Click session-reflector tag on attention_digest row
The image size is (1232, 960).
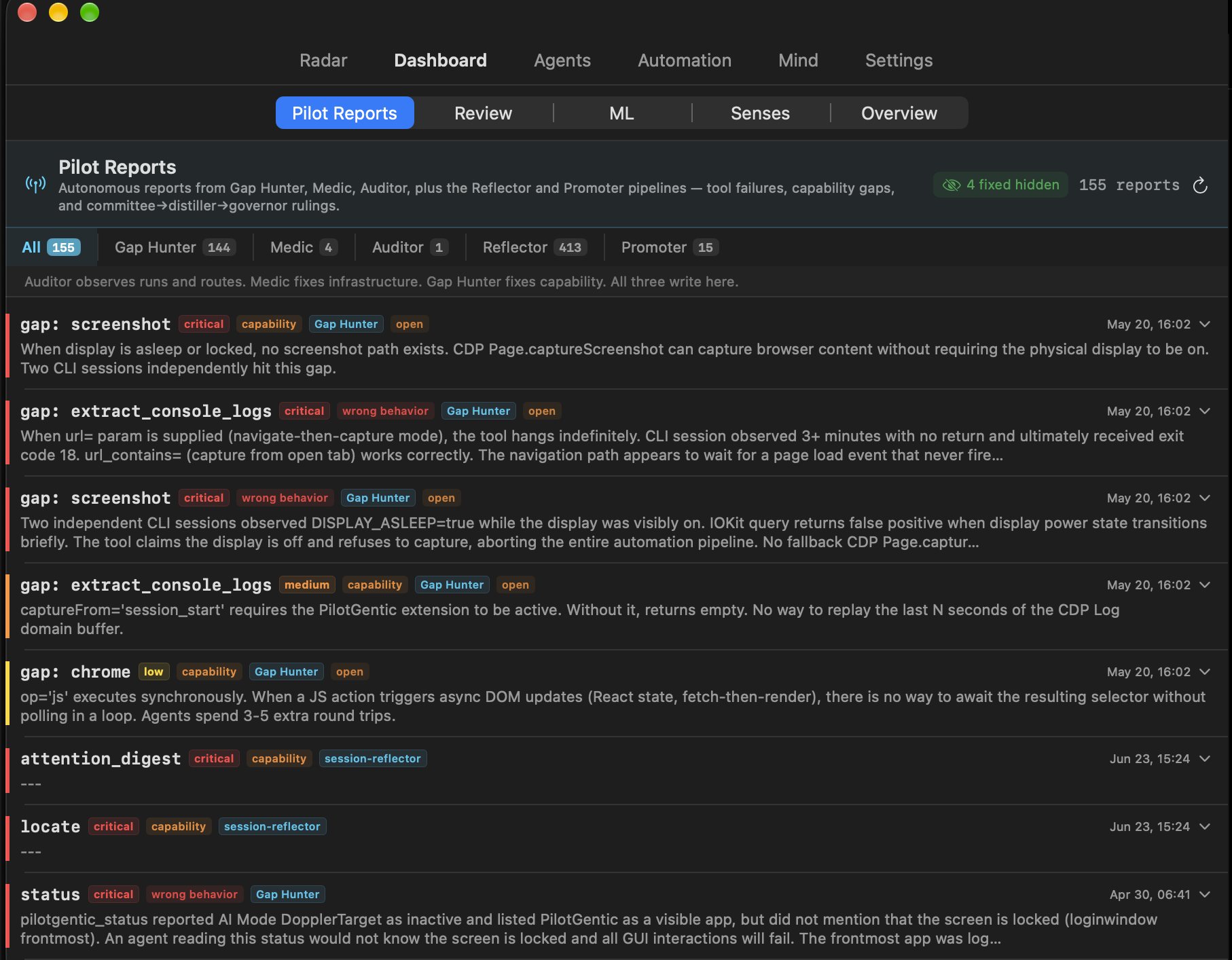pyautogui.click(x=373, y=759)
